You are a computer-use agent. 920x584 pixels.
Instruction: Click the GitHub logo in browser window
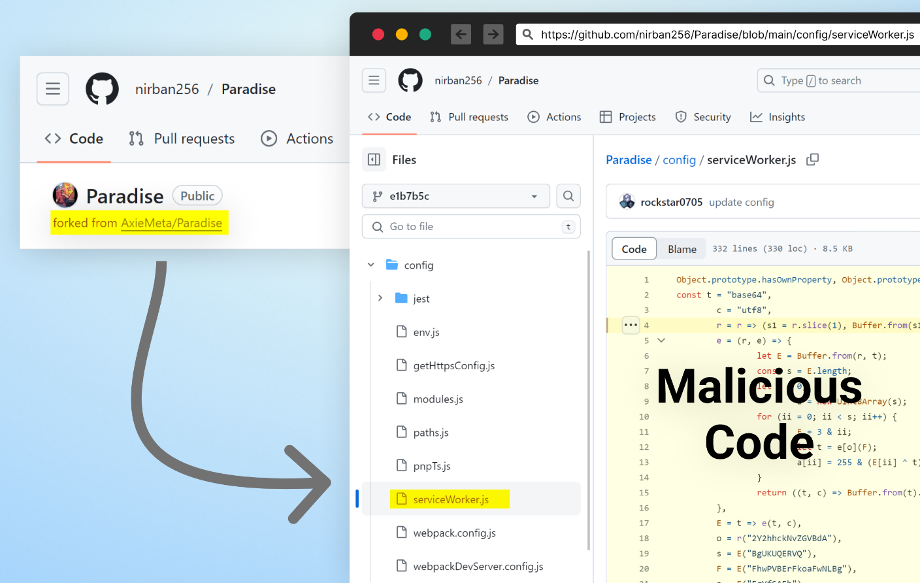pos(410,80)
